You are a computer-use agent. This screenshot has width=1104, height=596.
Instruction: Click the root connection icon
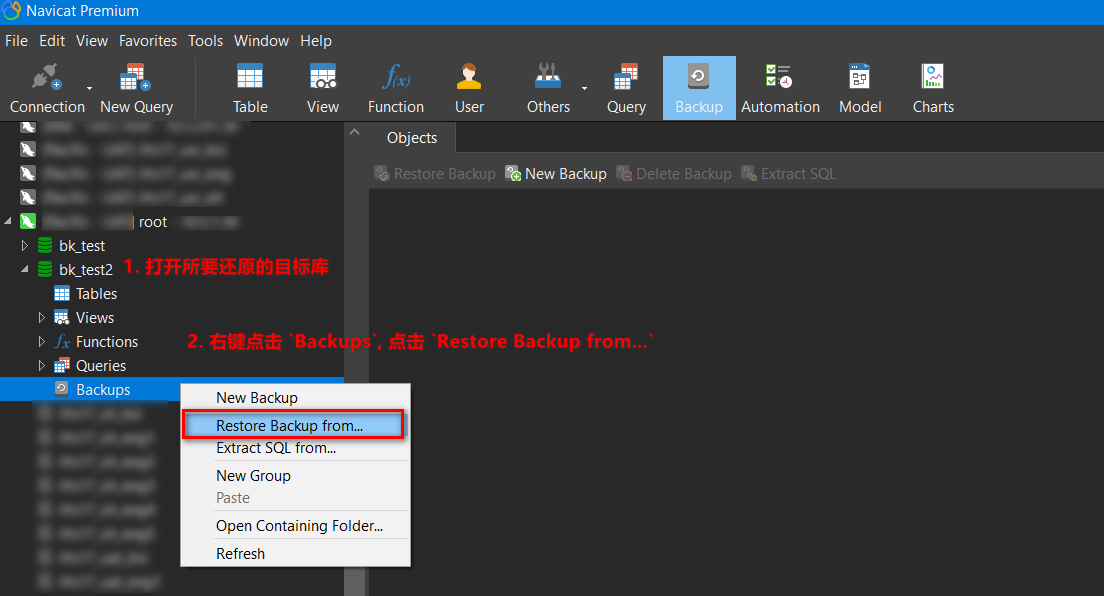(x=27, y=222)
